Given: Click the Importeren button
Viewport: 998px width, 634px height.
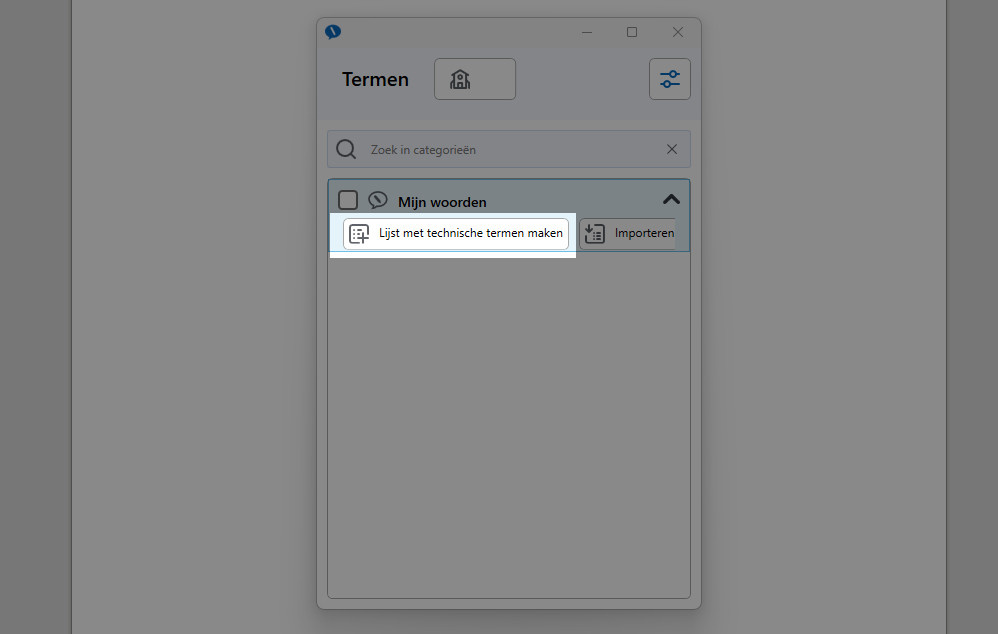Looking at the screenshot, I should pyautogui.click(x=627, y=234).
